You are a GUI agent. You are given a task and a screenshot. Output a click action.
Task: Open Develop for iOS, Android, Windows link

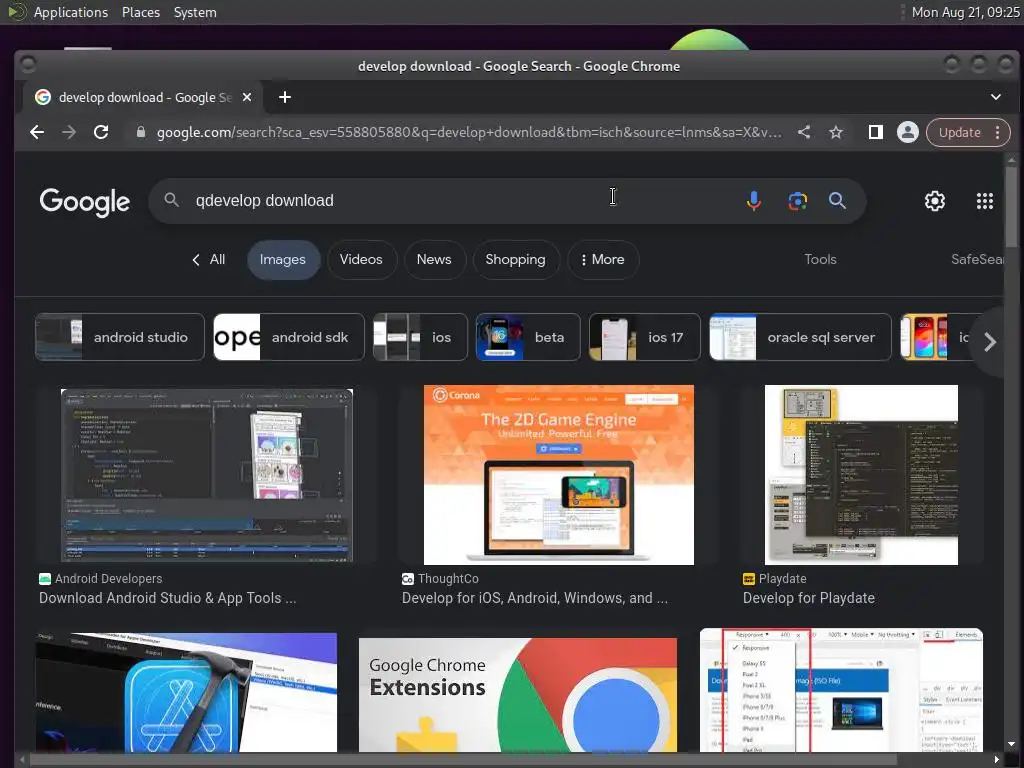tap(535, 598)
